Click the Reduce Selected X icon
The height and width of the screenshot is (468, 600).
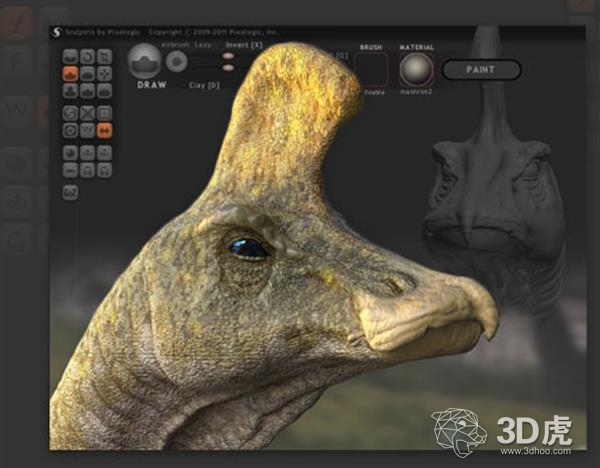click(x=87, y=113)
